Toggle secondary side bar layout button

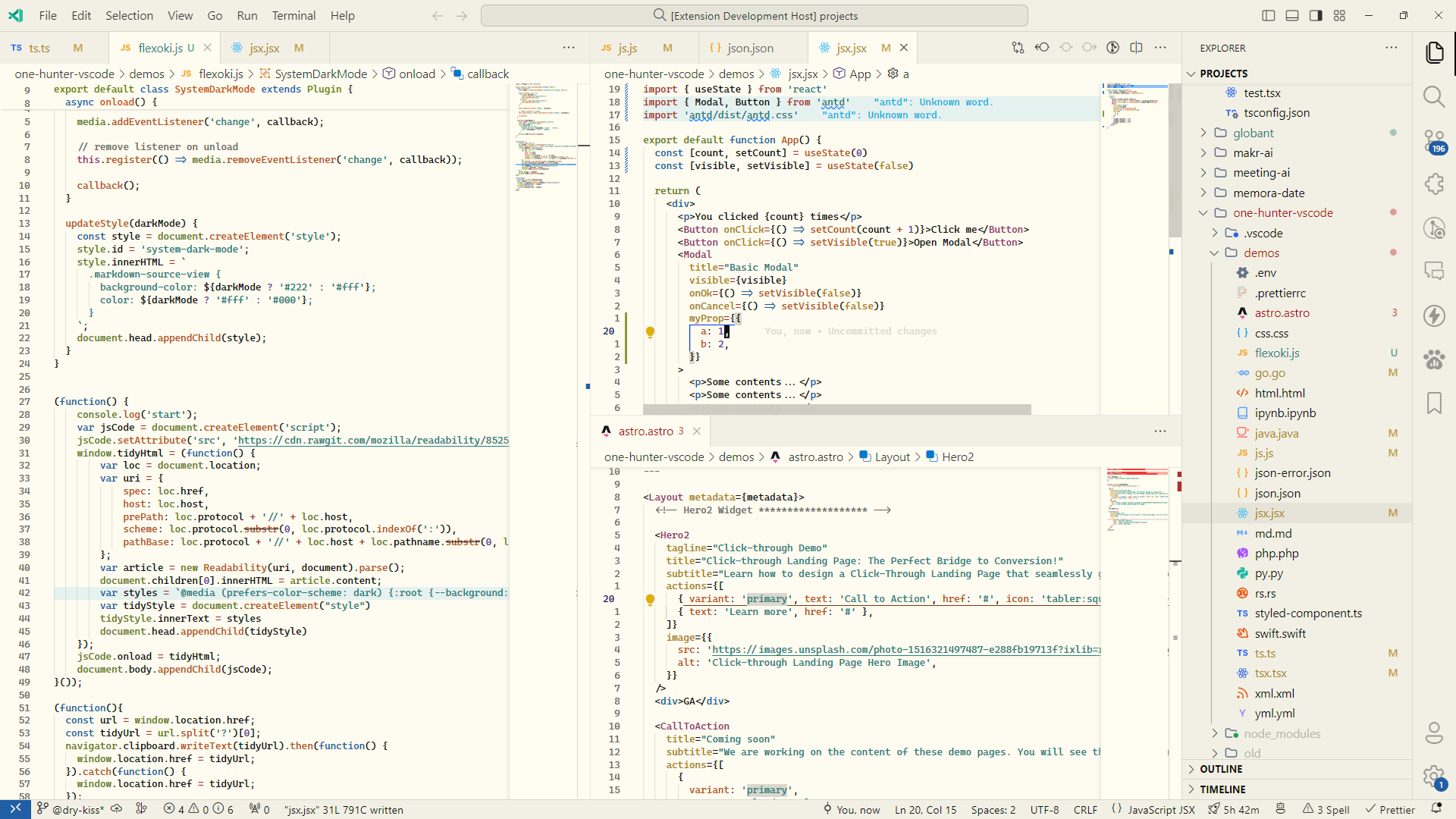coord(1316,15)
